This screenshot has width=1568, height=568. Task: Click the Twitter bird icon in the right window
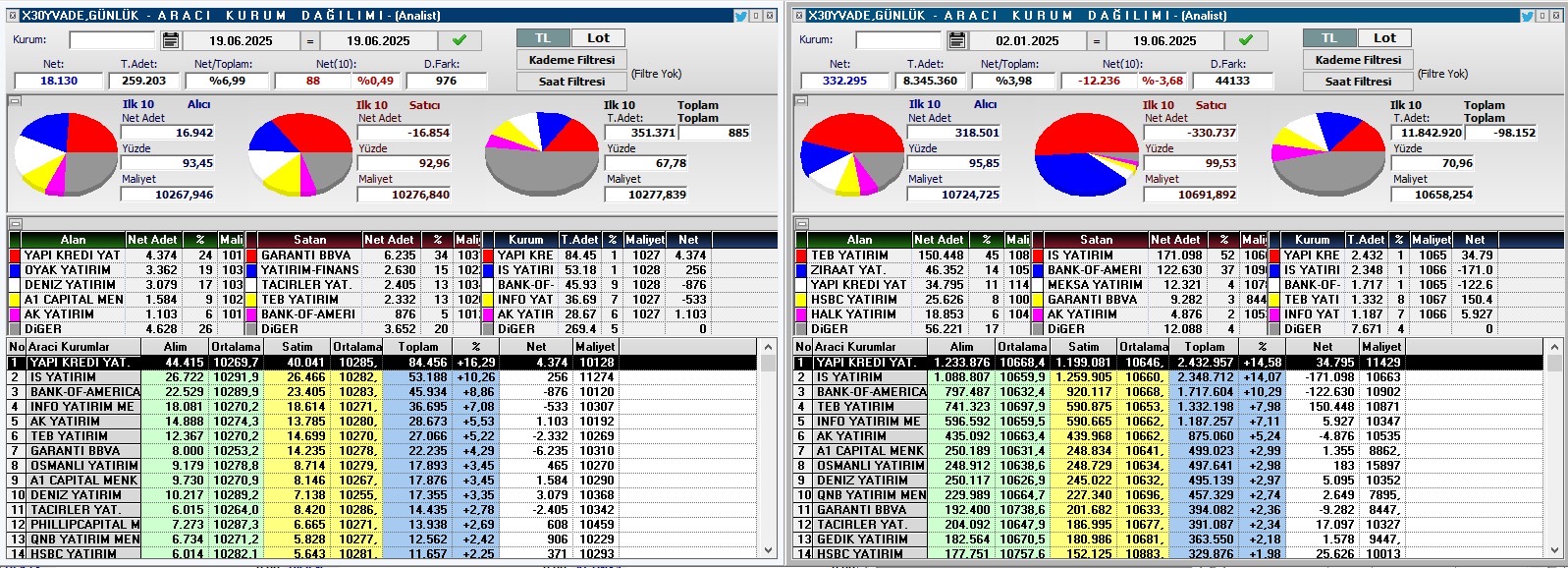(x=1527, y=16)
